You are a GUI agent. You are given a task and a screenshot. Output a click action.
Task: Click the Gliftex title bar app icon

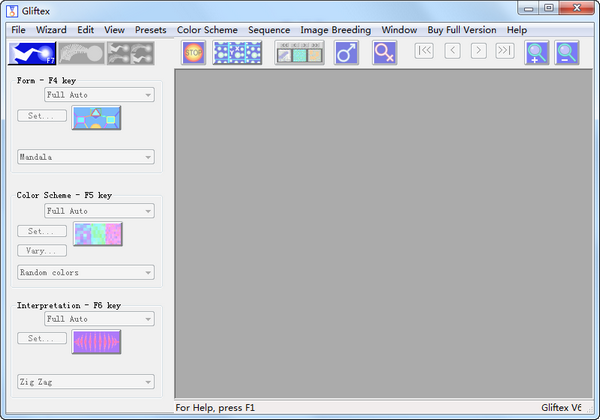(x=12, y=11)
